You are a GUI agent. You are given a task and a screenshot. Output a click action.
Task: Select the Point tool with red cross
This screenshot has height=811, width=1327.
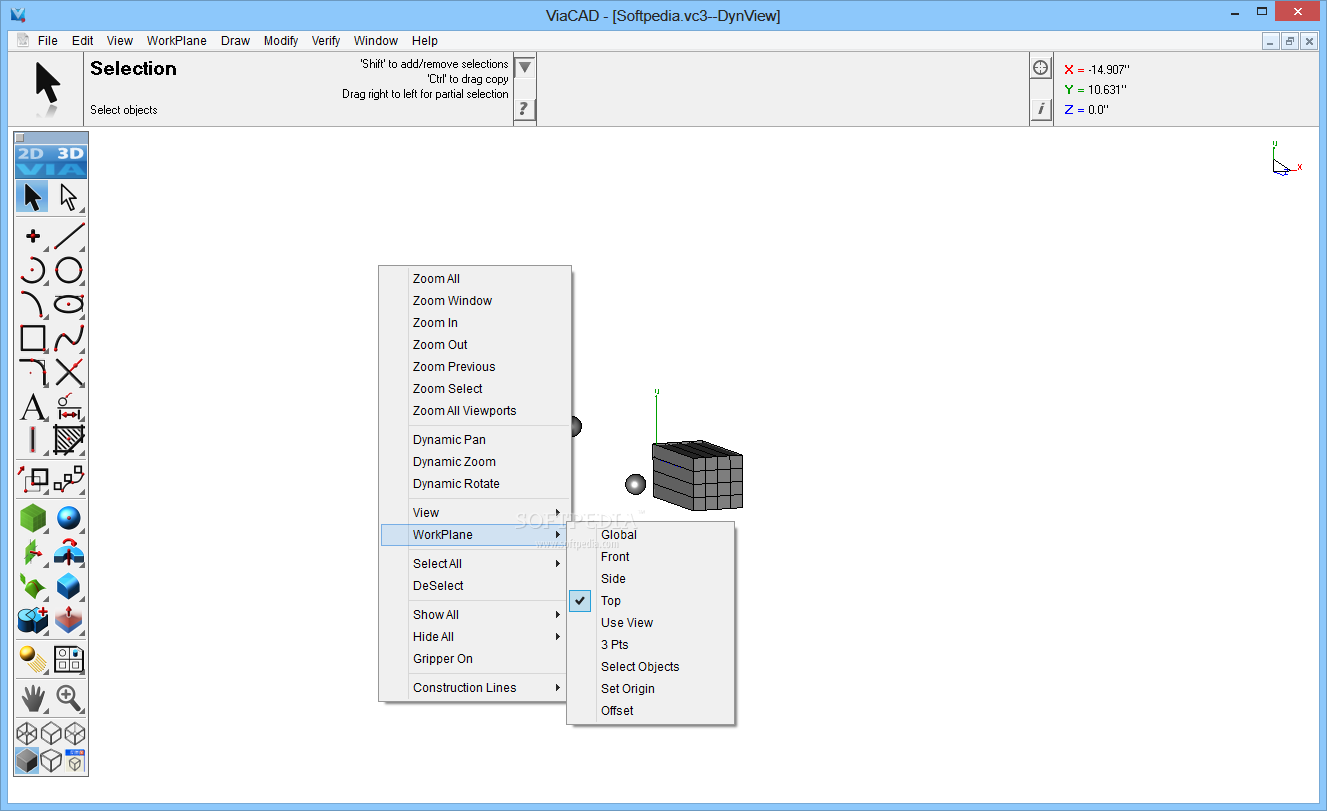(33, 237)
